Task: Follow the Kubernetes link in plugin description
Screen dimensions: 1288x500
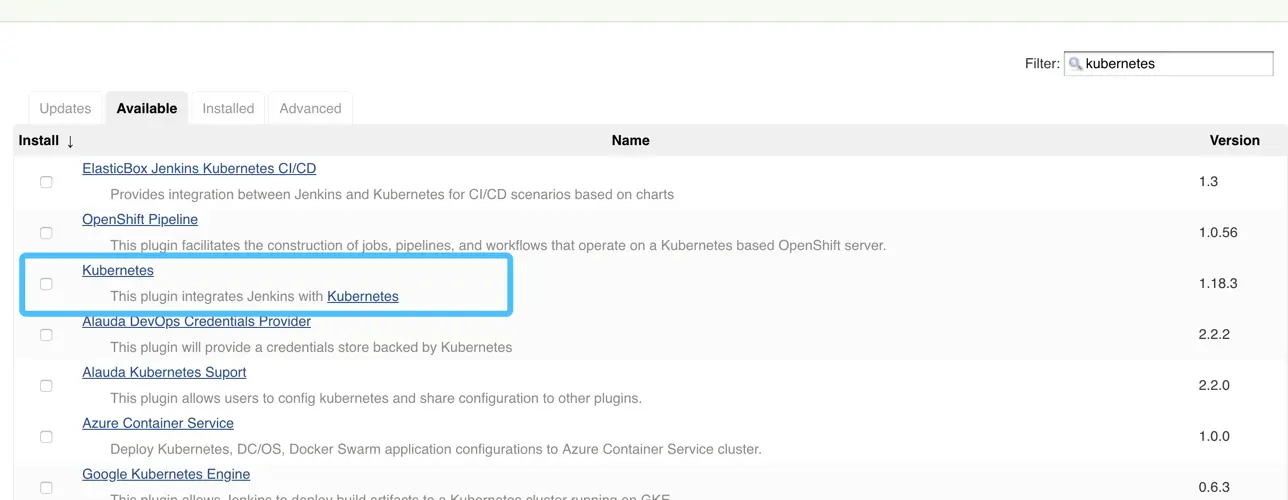Action: click(x=363, y=296)
